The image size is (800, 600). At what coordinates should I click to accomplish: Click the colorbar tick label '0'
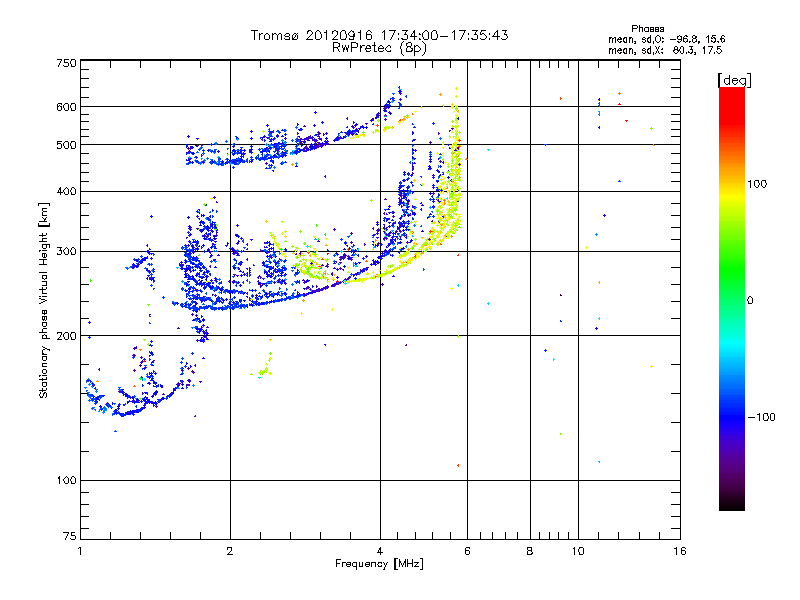tap(750, 300)
